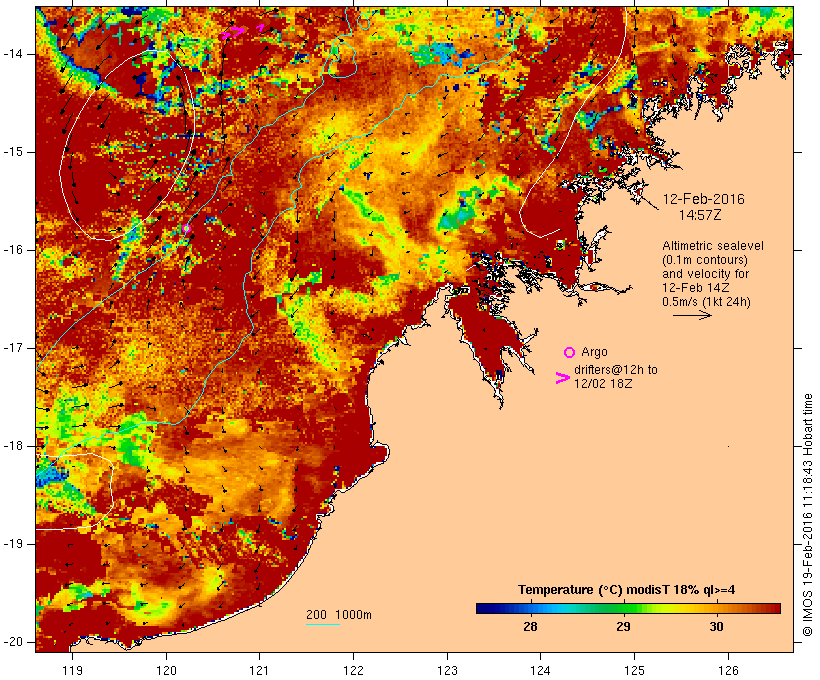Select the date text 12-Feb-2016
The height and width of the screenshot is (680, 820).
pyautogui.click(x=703, y=199)
